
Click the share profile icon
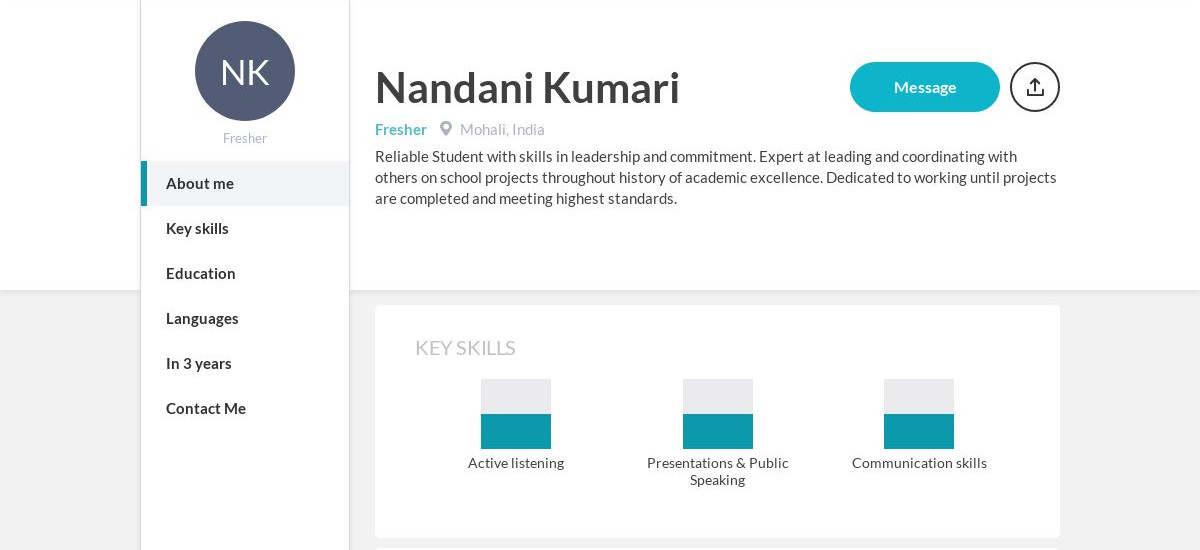click(x=1035, y=87)
